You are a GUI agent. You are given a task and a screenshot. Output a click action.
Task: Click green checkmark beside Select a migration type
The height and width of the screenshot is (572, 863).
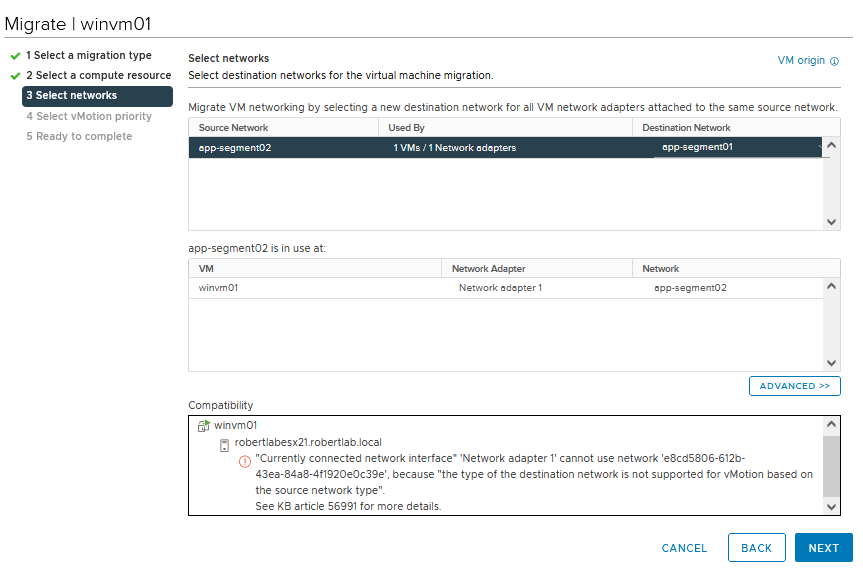coord(15,56)
